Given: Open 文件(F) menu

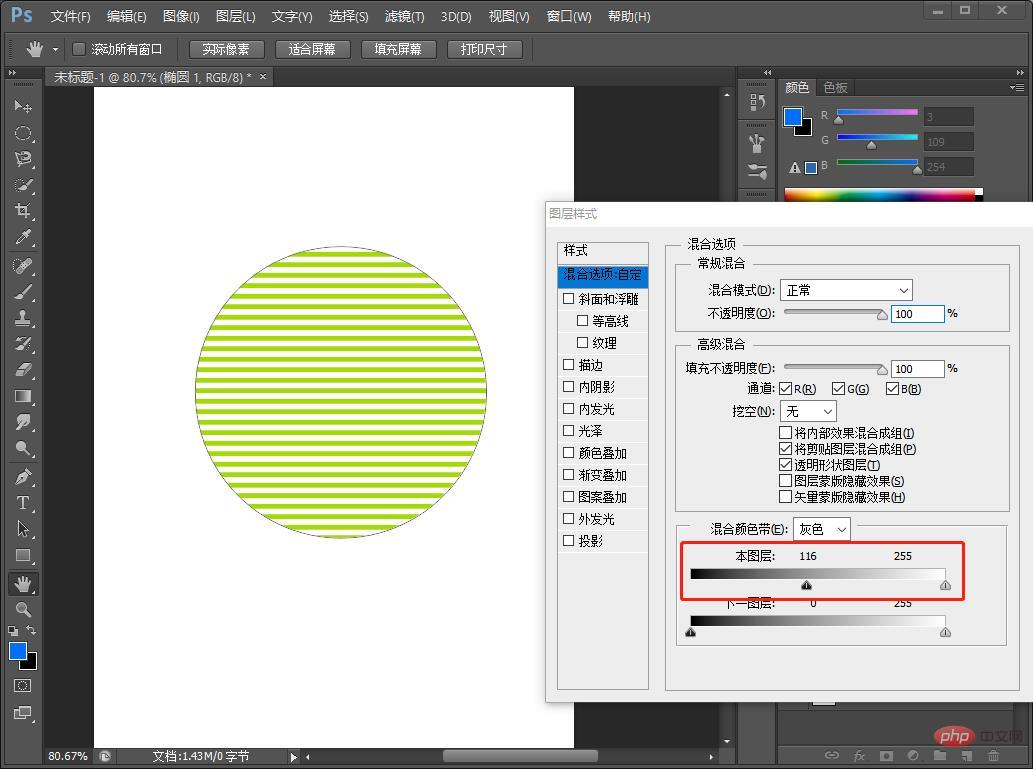Looking at the screenshot, I should tap(70, 16).
